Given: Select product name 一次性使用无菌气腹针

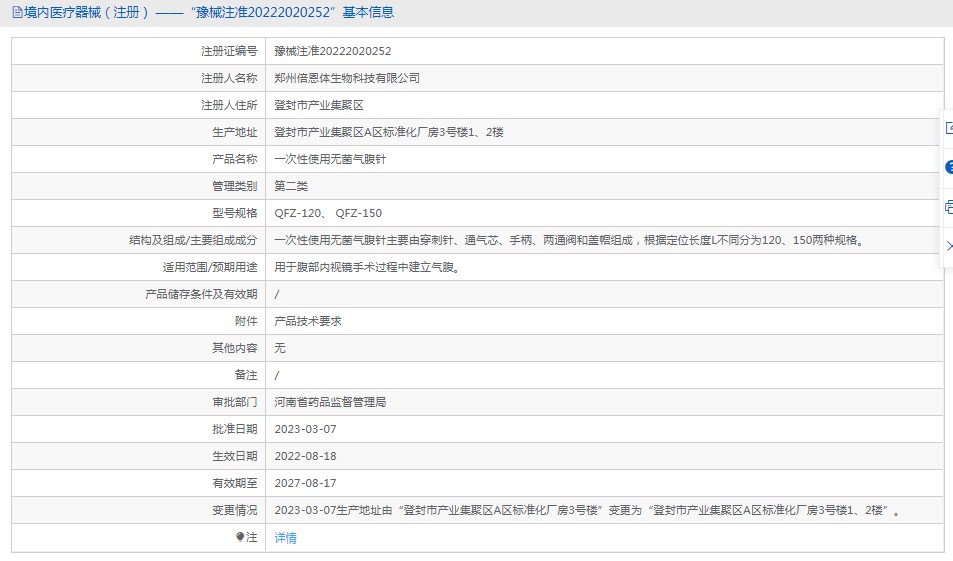Looking at the screenshot, I should point(330,159).
